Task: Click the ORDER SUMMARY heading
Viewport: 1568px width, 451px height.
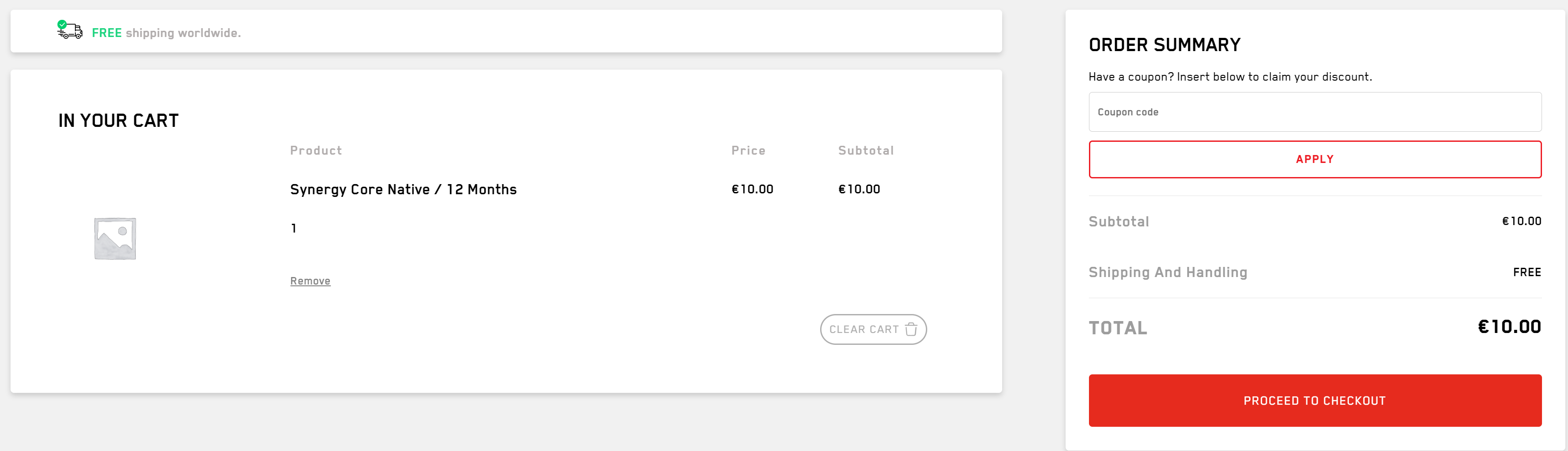Action: (1164, 45)
